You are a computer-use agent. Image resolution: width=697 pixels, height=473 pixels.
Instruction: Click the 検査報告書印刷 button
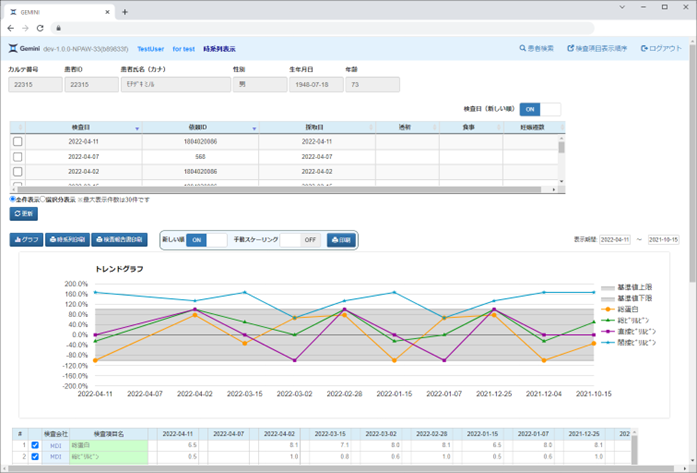119,240
